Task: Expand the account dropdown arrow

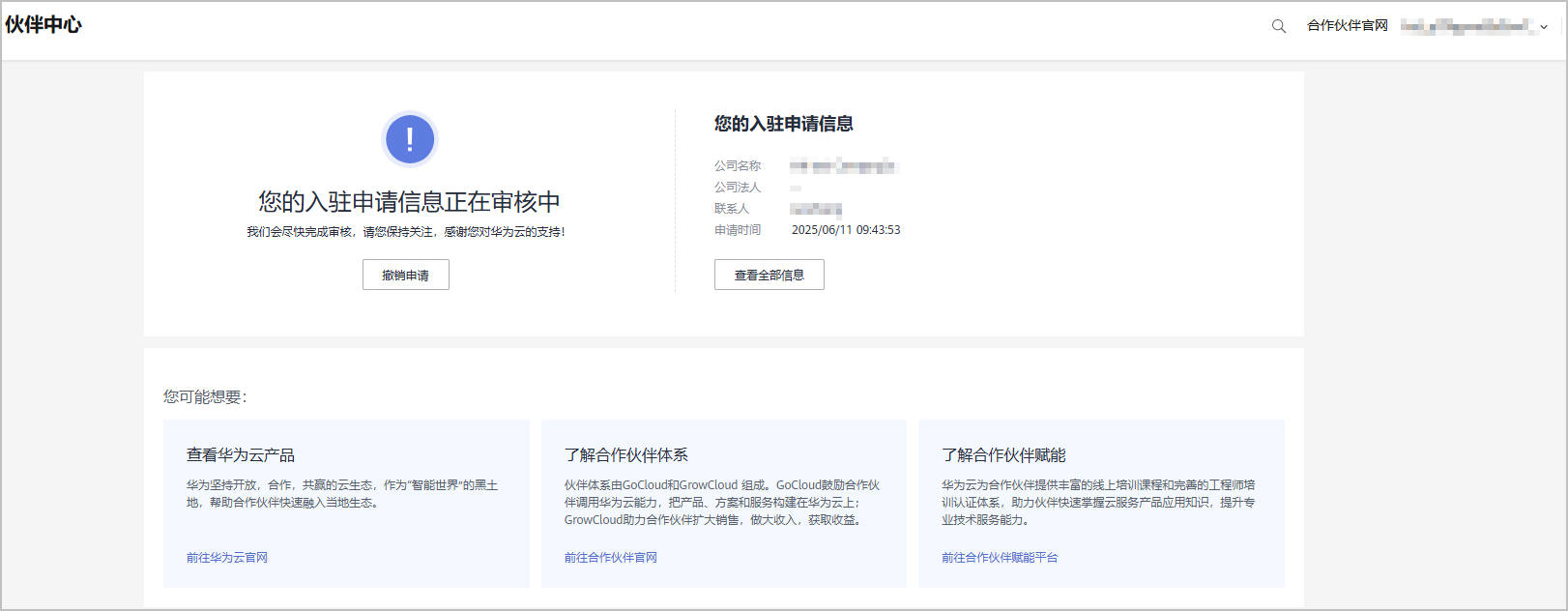Action: 1544,27
